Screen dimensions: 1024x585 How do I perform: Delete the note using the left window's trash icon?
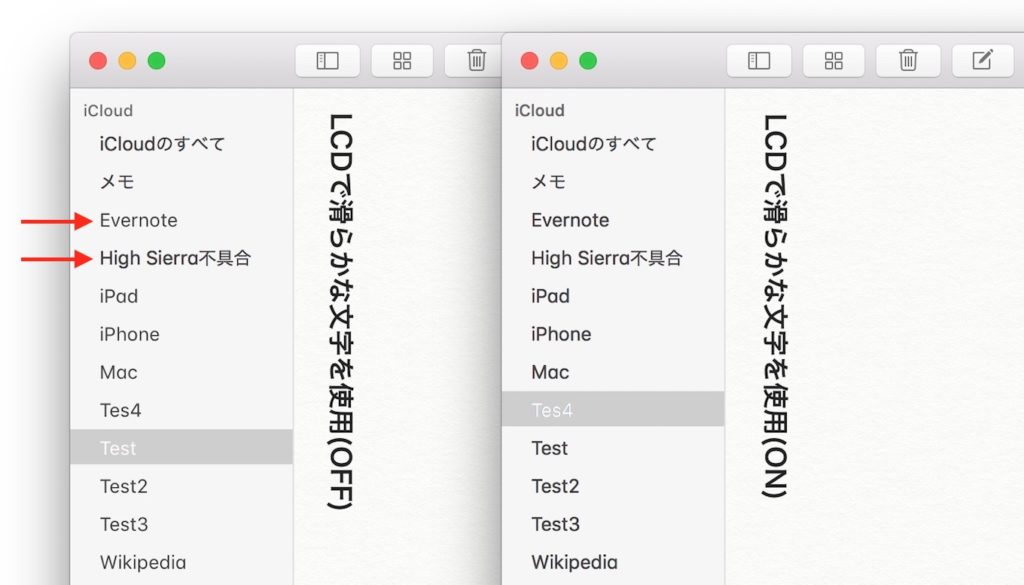476,61
